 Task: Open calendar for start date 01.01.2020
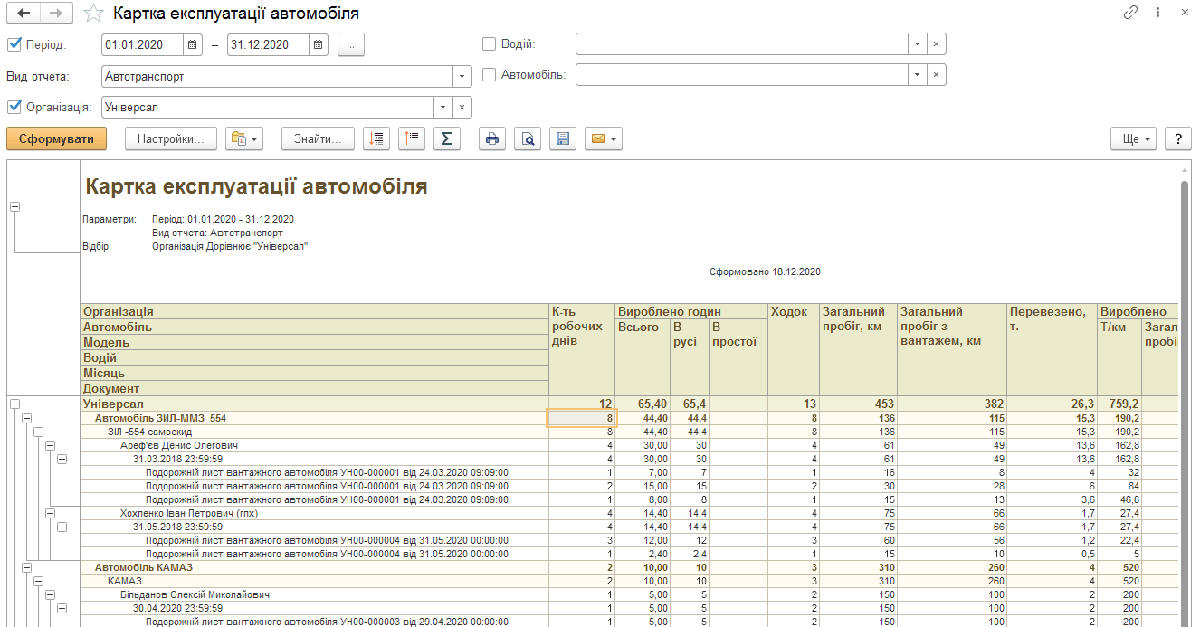coord(192,44)
